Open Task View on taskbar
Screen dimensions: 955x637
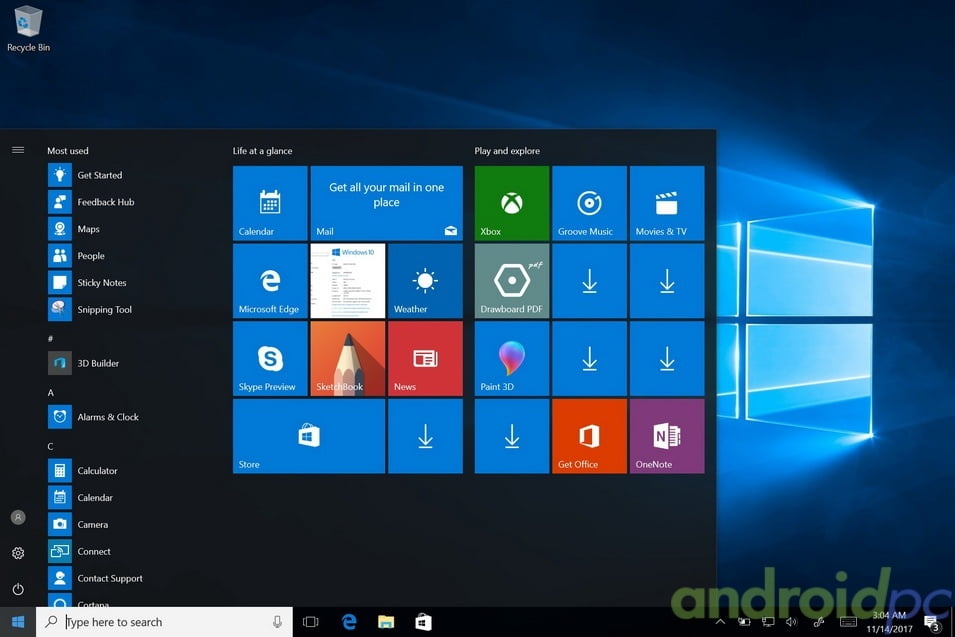coord(311,622)
